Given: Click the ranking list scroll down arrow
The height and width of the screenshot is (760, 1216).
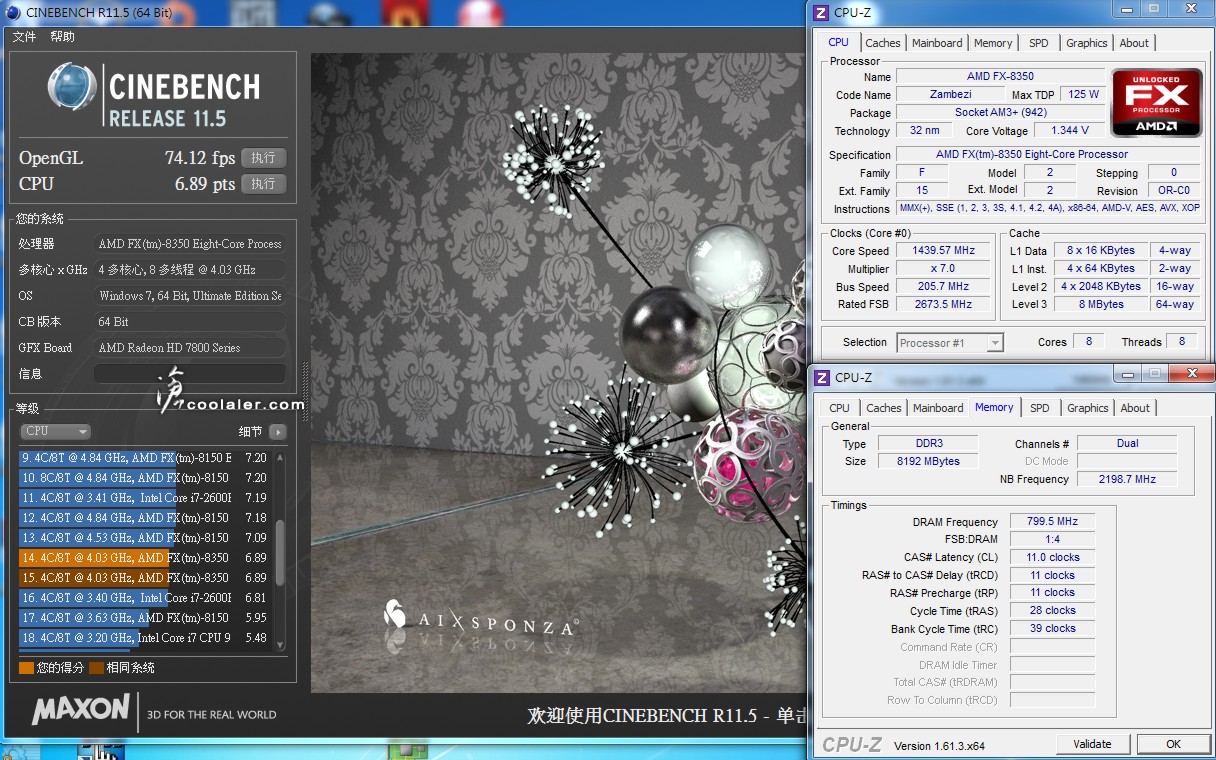Looking at the screenshot, I should (280, 645).
